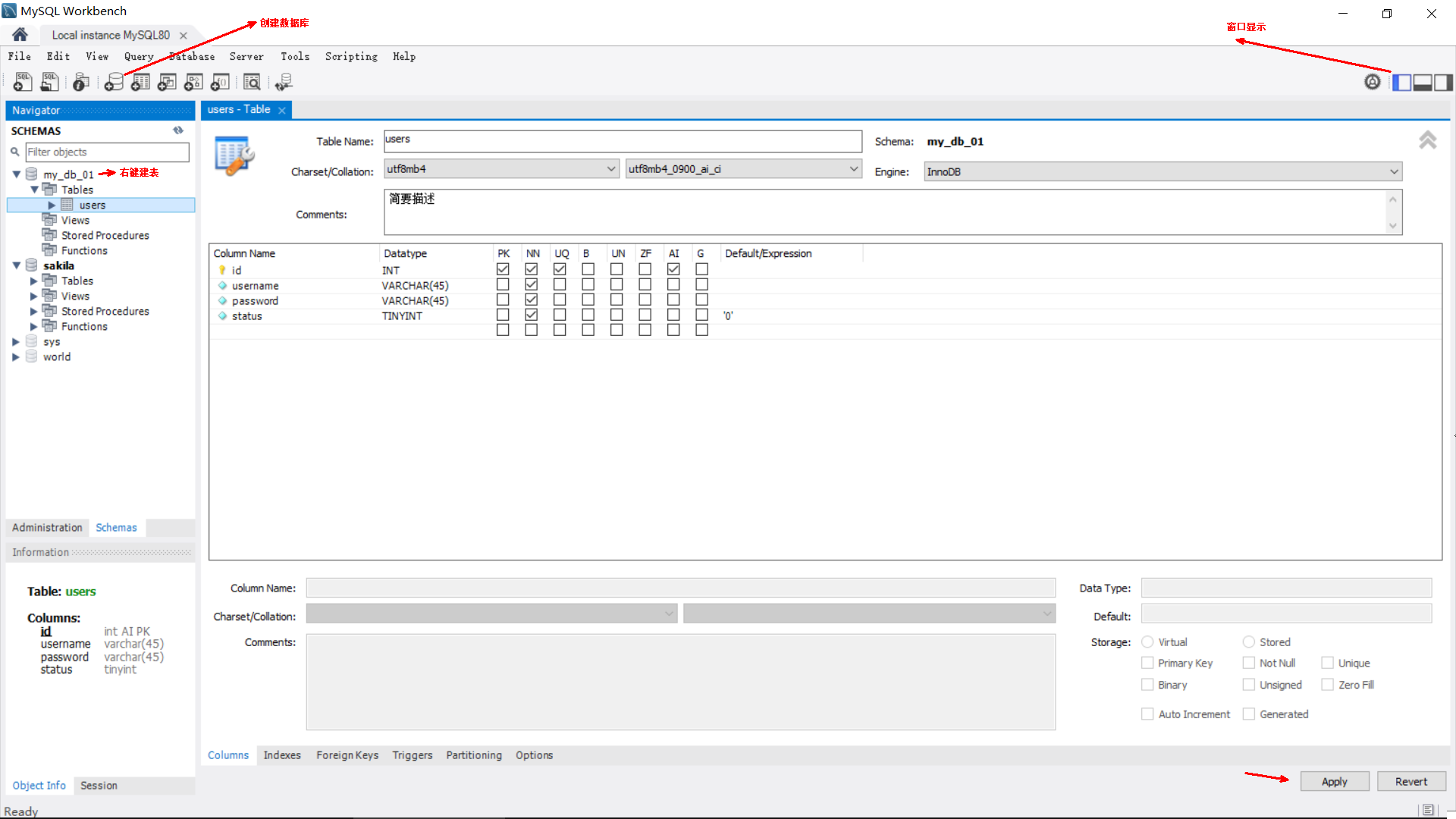Click the Revert button

pos(1411,781)
